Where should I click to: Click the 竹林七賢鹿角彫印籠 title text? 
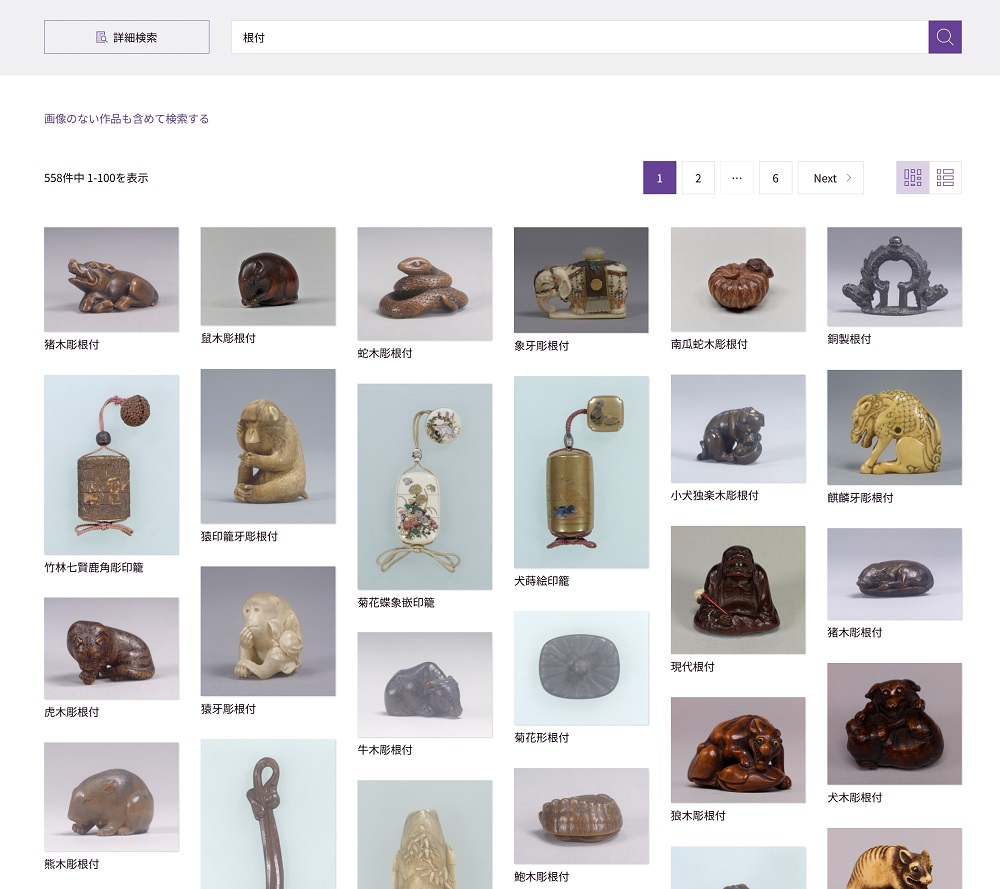click(94, 567)
